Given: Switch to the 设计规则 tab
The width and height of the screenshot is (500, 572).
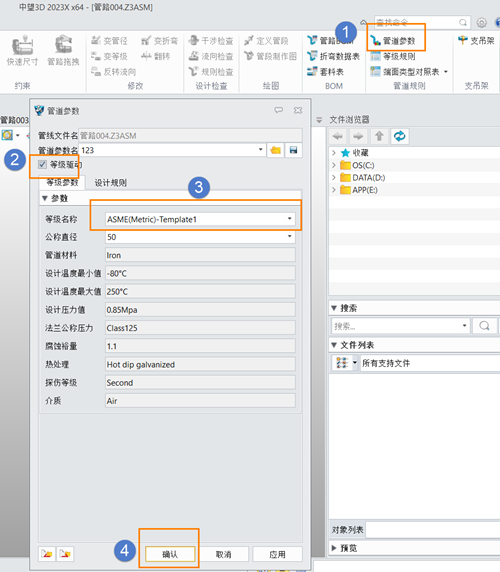Looking at the screenshot, I should click(x=111, y=182).
